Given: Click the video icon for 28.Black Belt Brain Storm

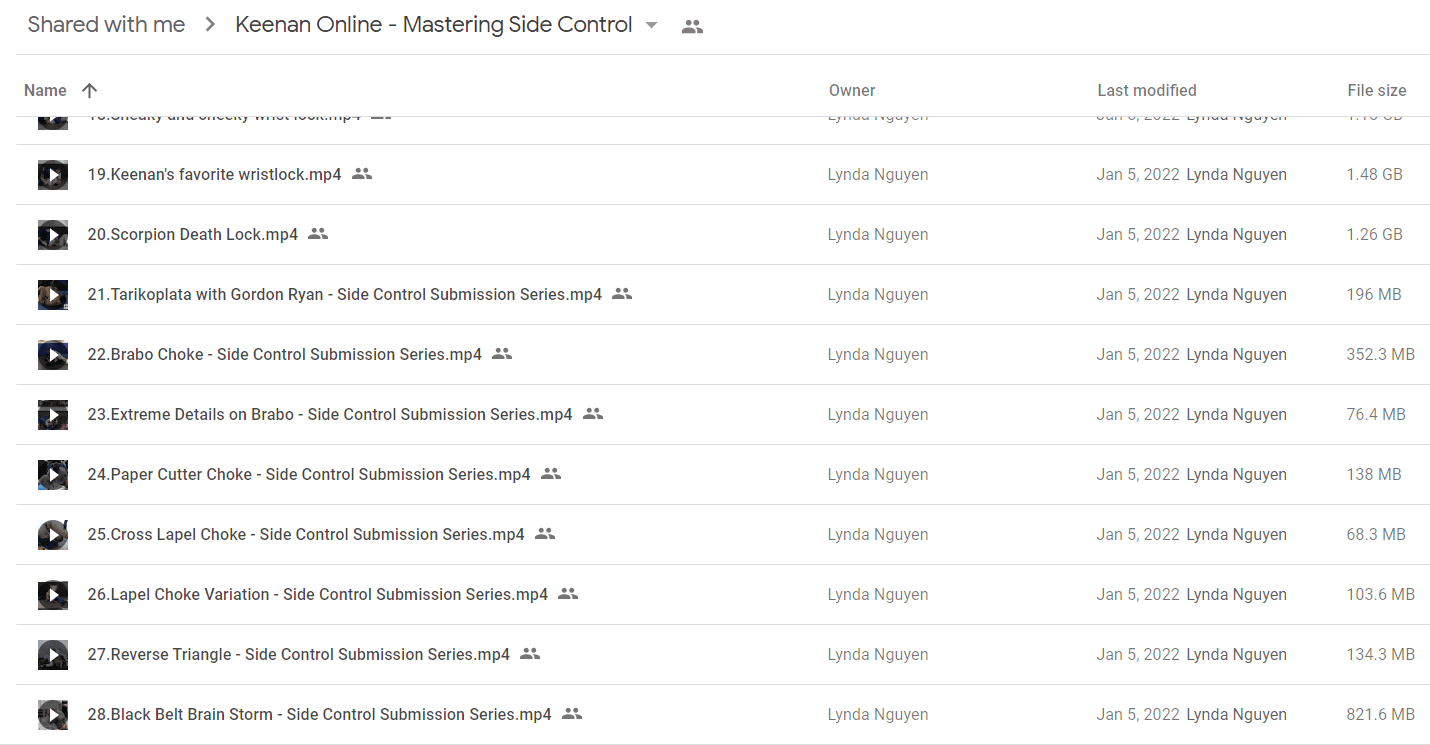Looking at the screenshot, I should click(53, 715).
